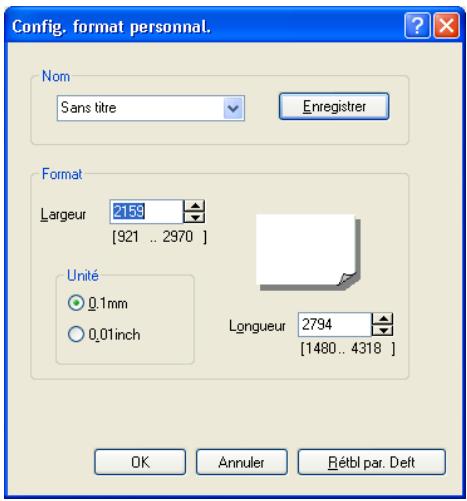Image resolution: width=467 pixels, height=501 pixels.
Task: Click inside the Largeur input field
Action: 146,212
